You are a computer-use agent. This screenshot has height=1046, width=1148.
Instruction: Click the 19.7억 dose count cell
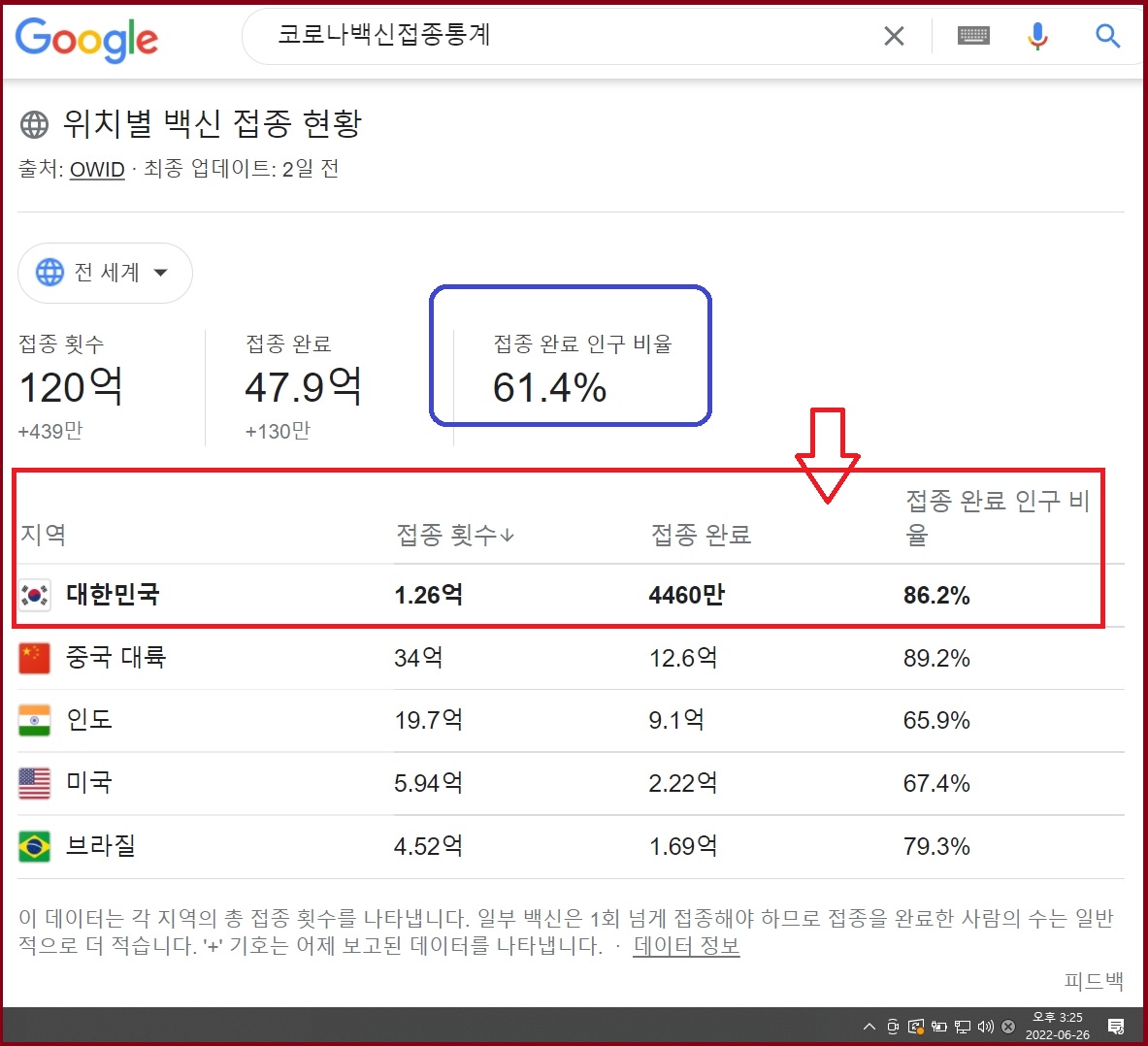[x=428, y=720]
